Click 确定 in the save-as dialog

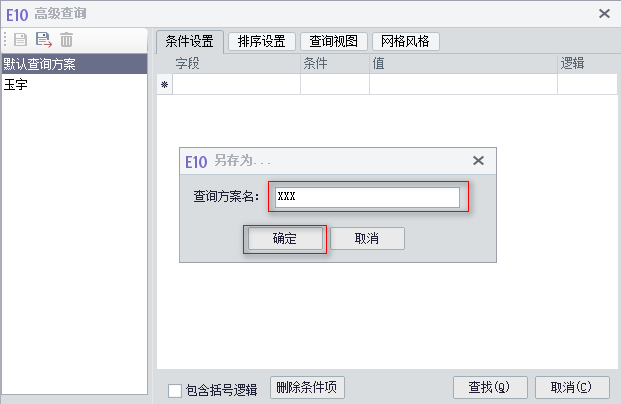[285, 239]
